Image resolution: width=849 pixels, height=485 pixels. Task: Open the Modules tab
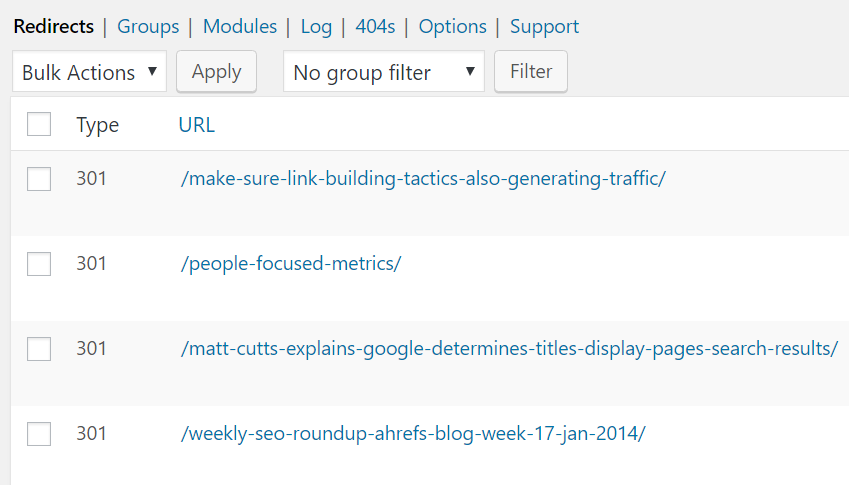(x=240, y=27)
